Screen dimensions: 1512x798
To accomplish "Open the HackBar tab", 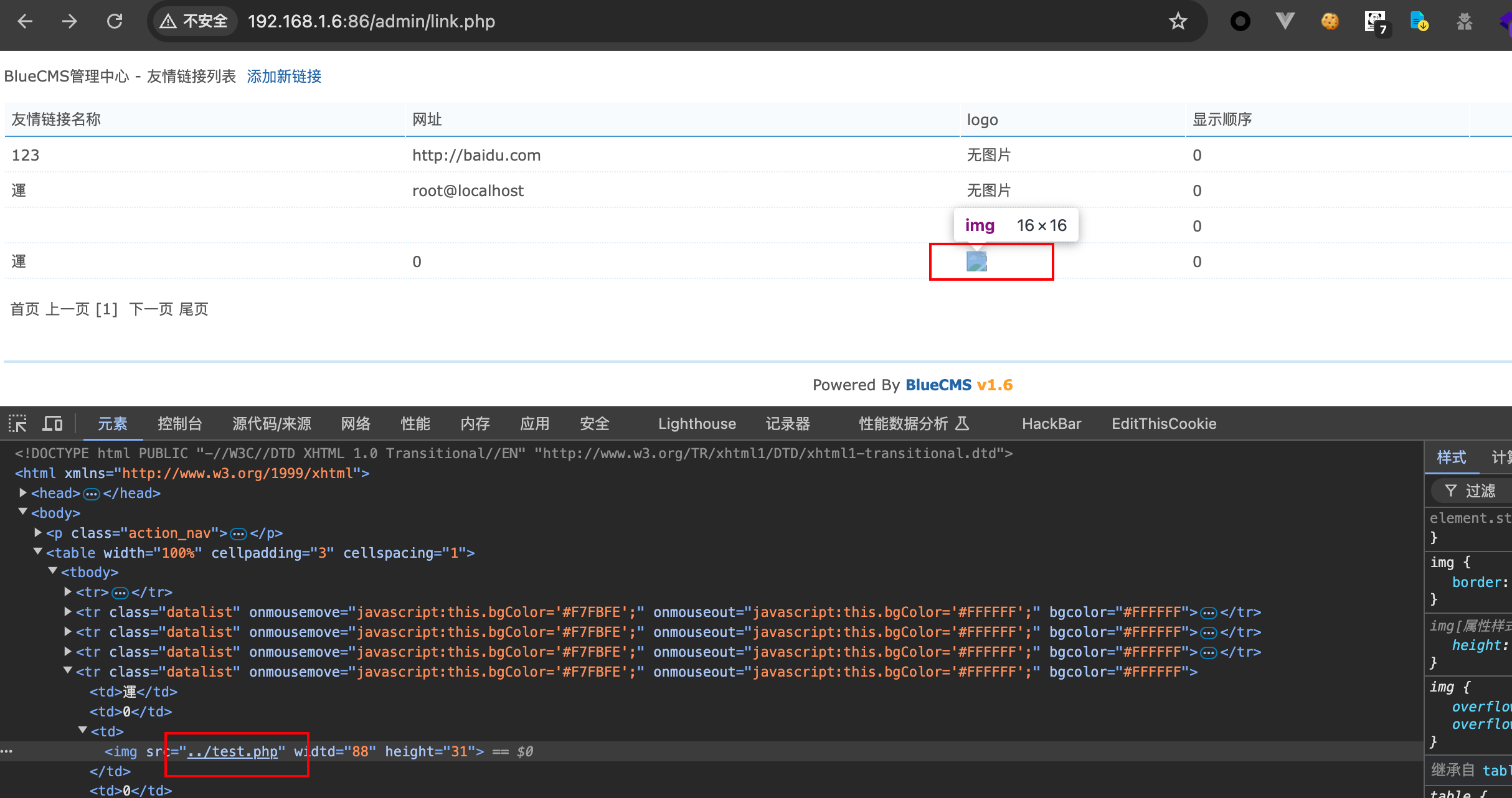I will point(1051,424).
